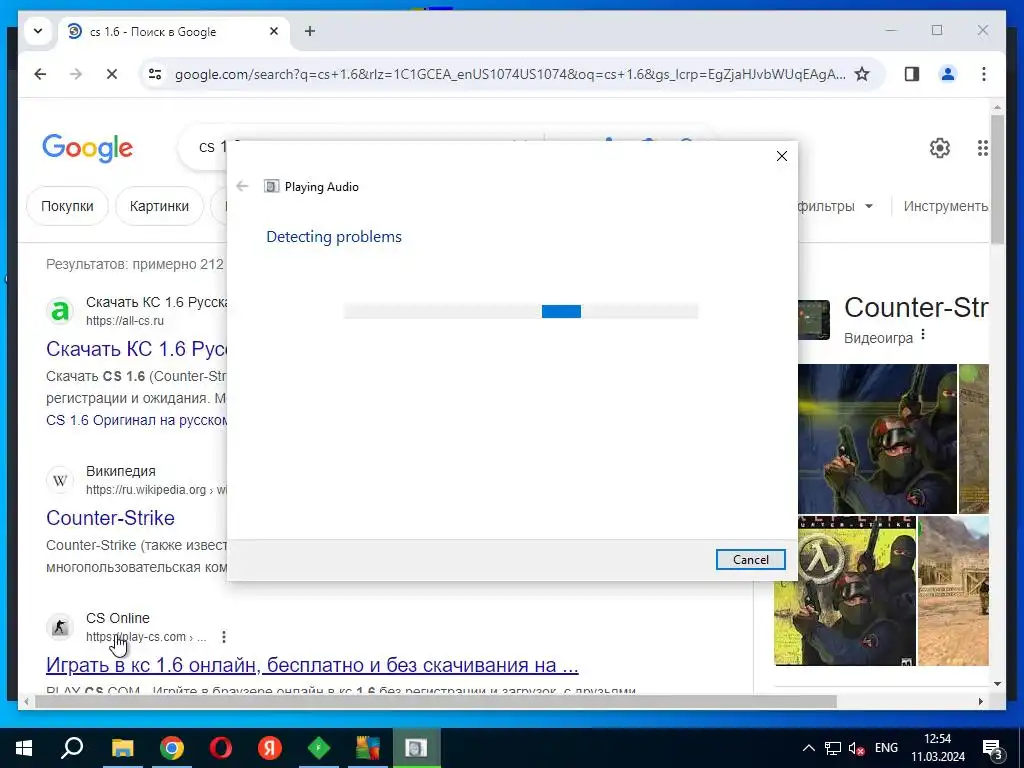The height and width of the screenshot is (768, 1024).
Task: Open the Counter-Strike Wikipedia result
Action: pos(110,518)
